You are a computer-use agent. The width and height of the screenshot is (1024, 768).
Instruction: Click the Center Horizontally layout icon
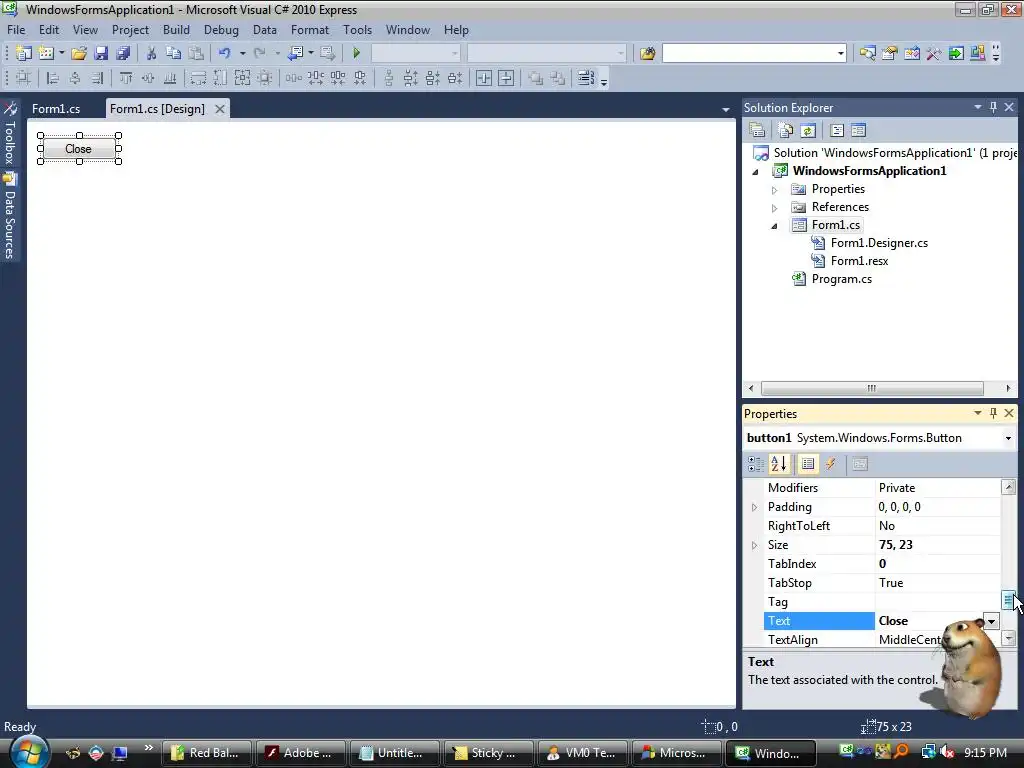point(484,78)
